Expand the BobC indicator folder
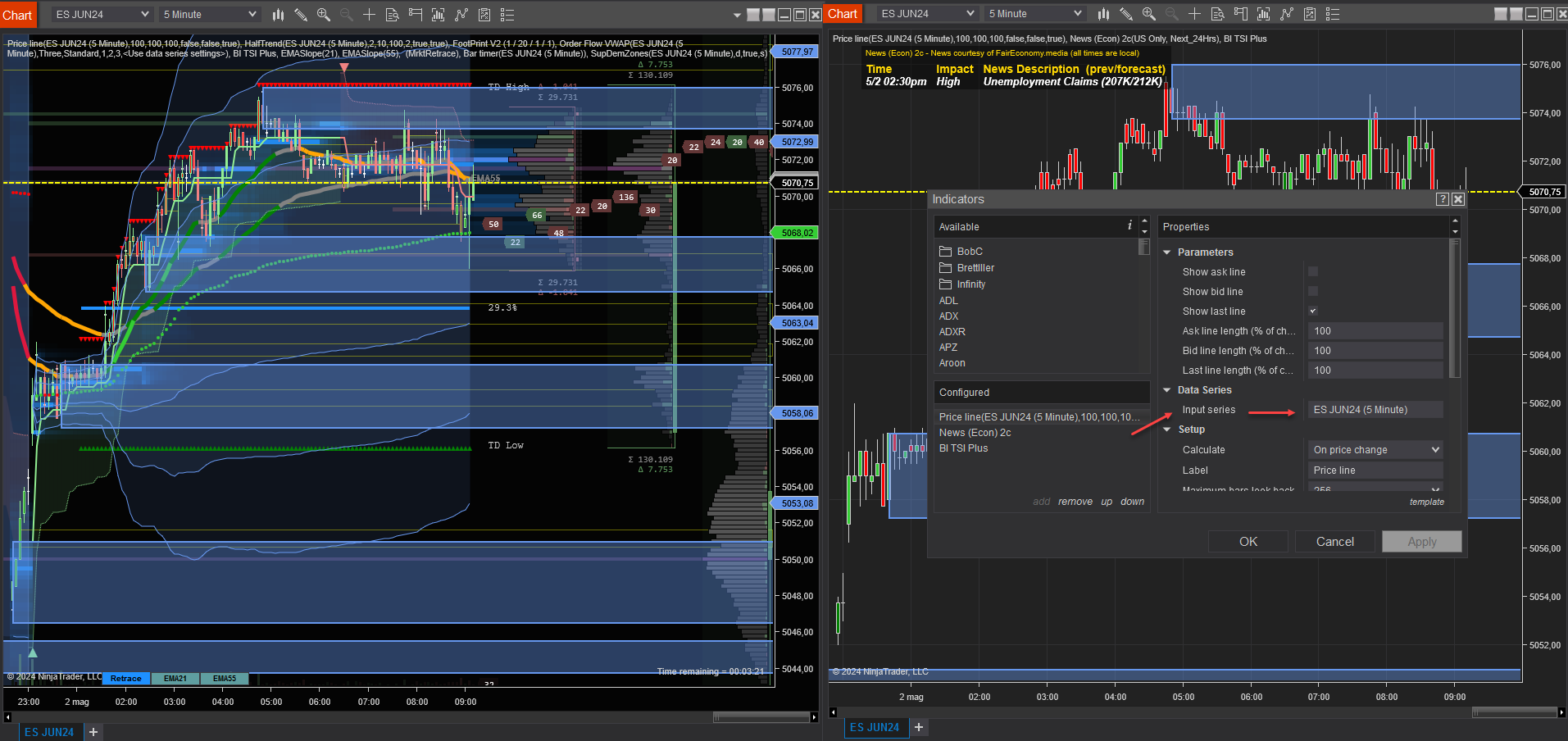Viewport: 1568px width, 741px height. tap(961, 252)
